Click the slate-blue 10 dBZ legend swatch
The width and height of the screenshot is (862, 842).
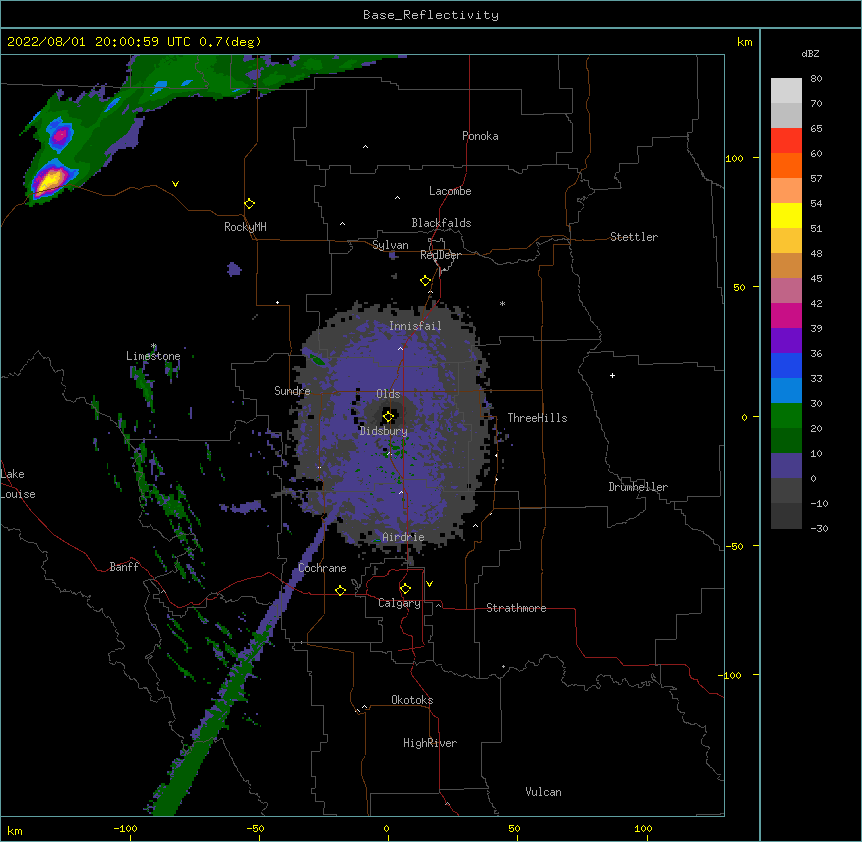(786, 466)
